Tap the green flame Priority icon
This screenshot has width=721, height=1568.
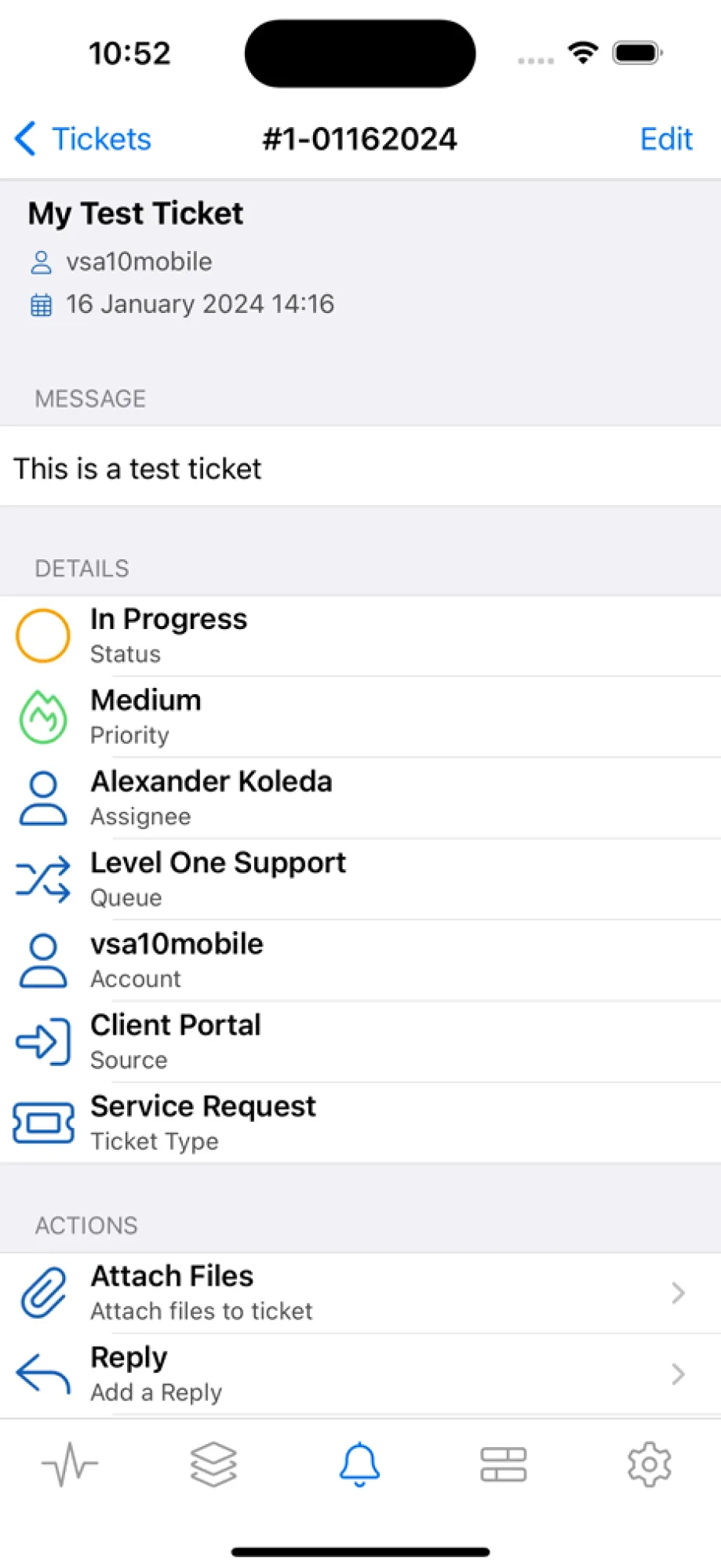point(43,716)
